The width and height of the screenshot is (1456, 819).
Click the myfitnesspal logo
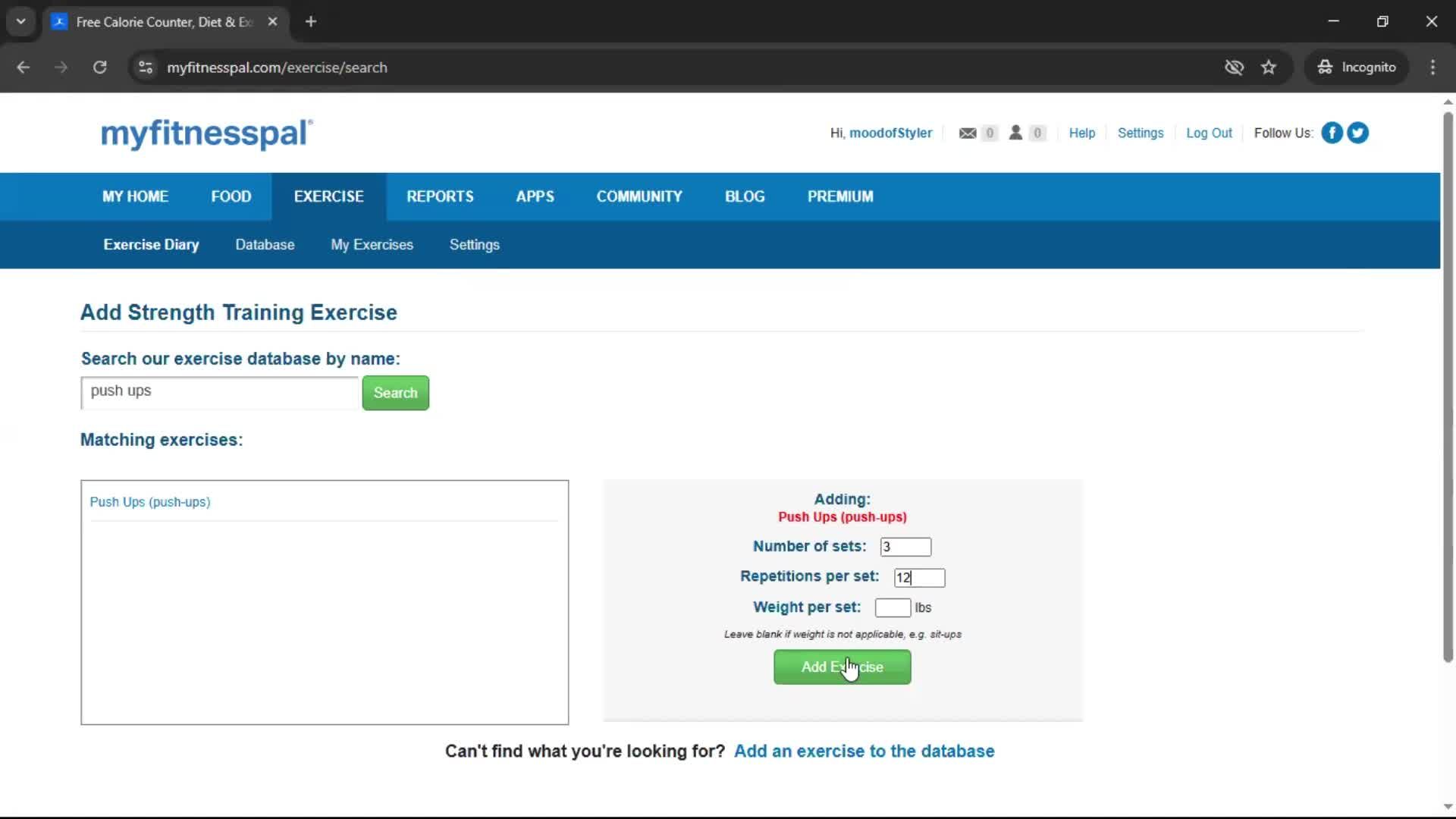click(x=207, y=133)
